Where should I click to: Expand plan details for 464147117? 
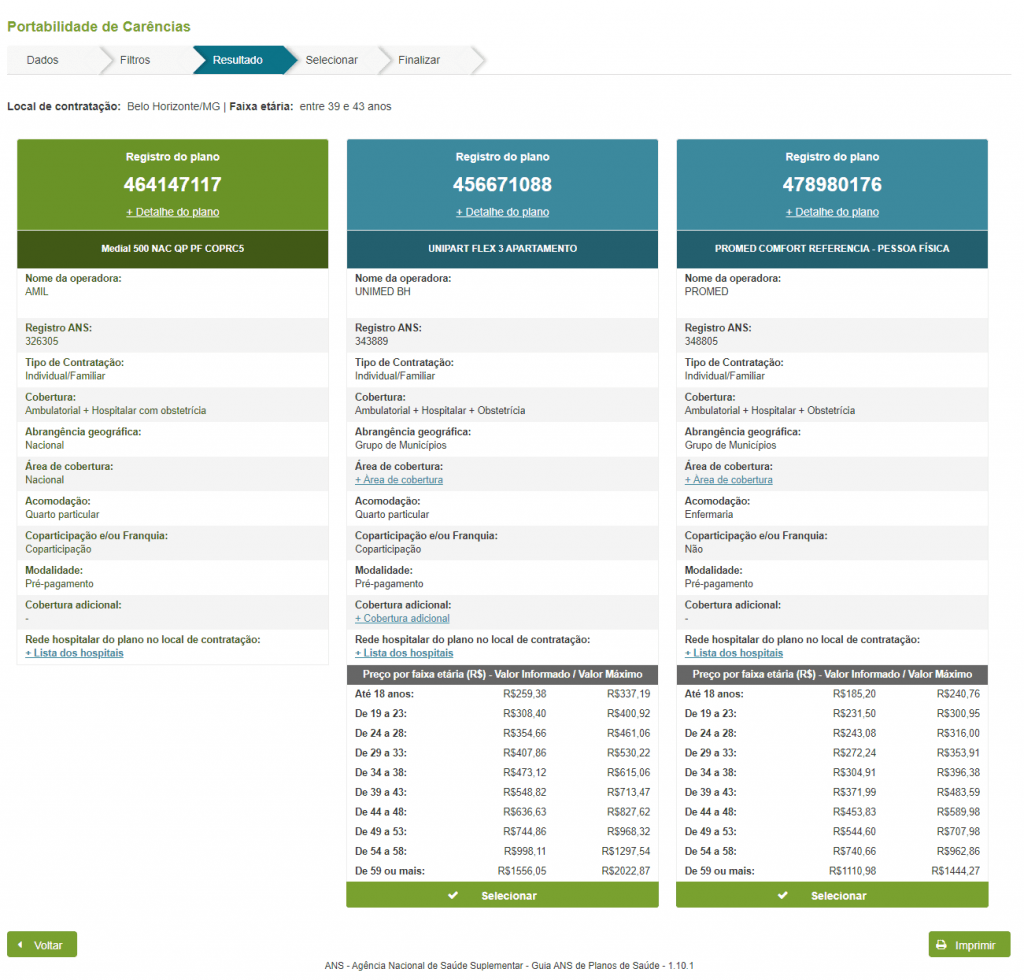click(172, 212)
